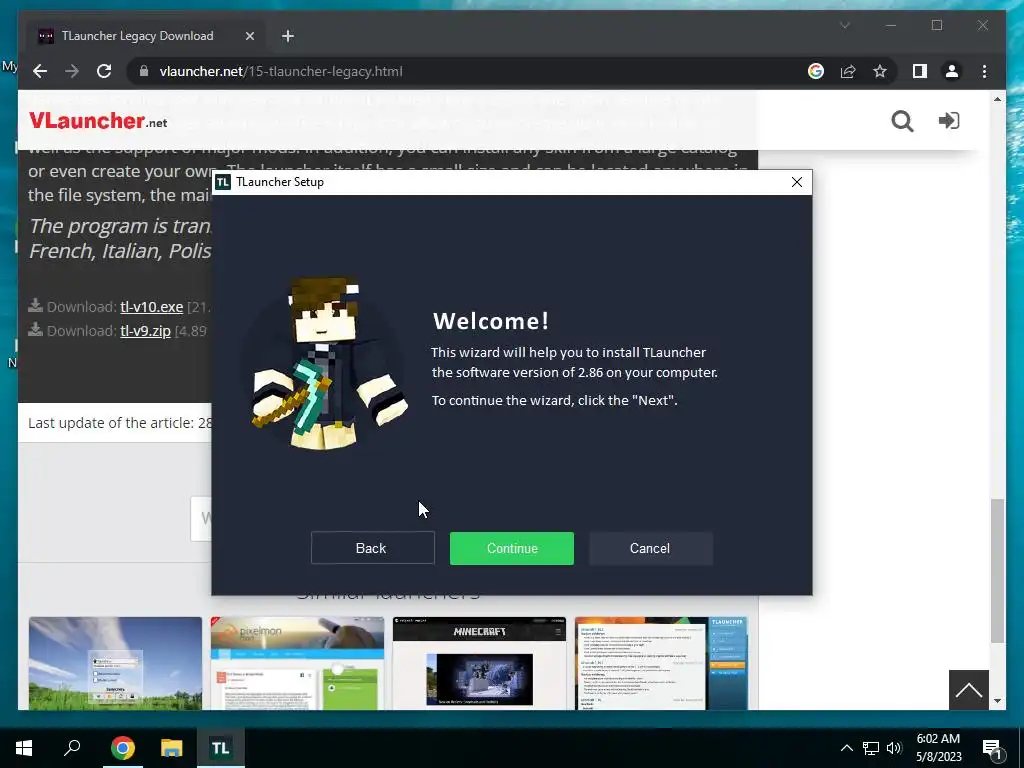Open the TLauncher changelog thumbnail

click(662, 663)
